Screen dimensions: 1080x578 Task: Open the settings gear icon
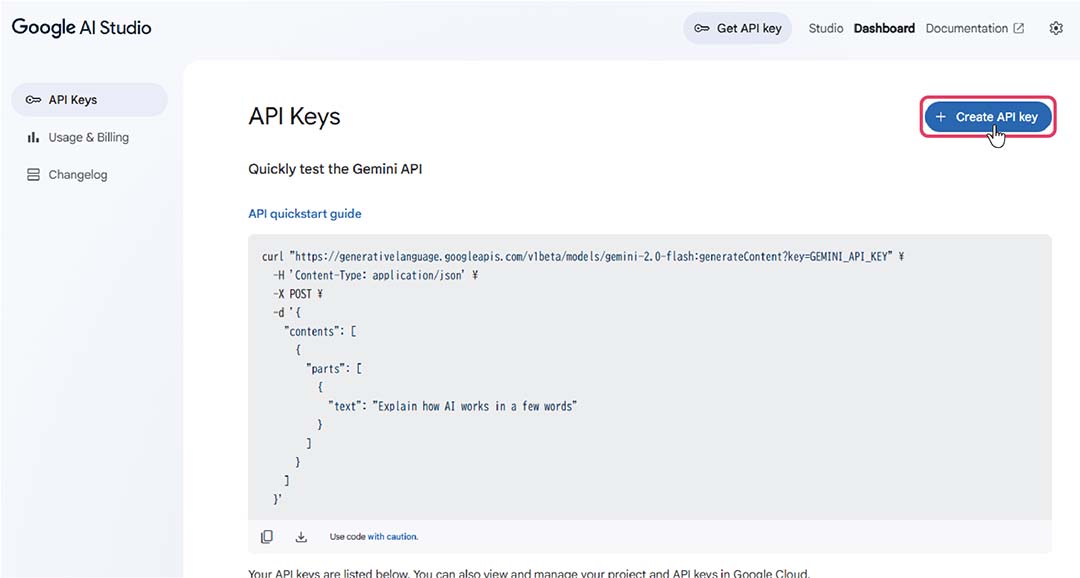[1056, 28]
